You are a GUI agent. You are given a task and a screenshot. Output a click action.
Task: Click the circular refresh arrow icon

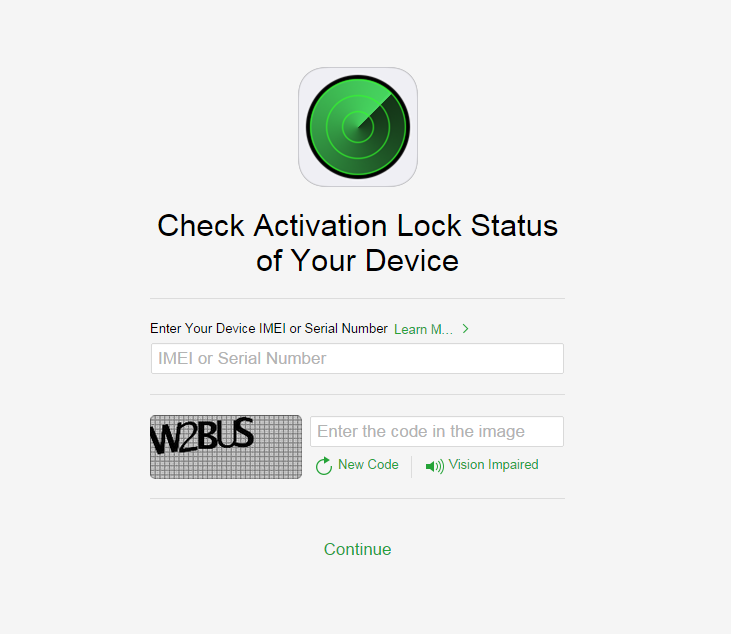(324, 466)
